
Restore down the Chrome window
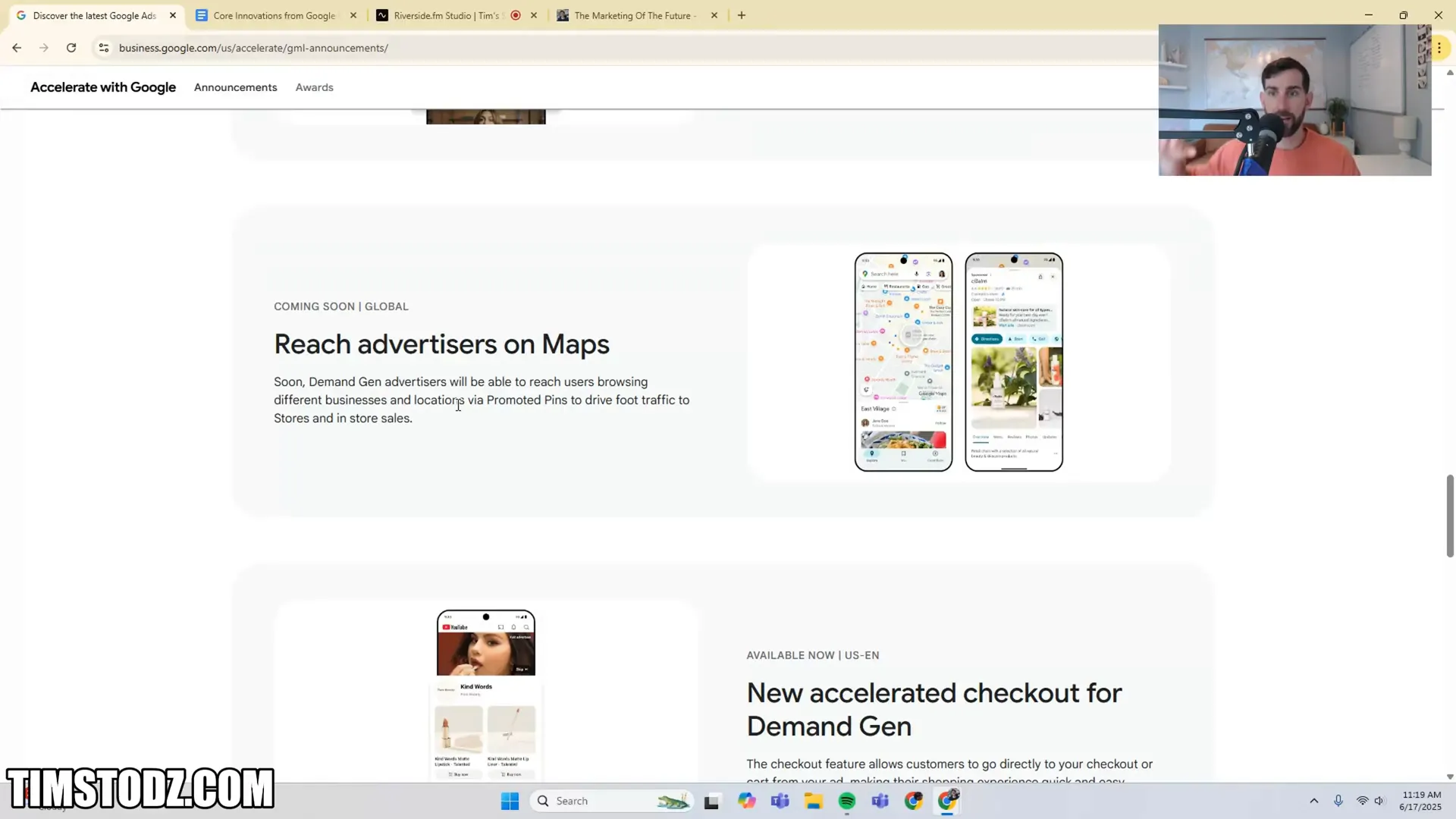click(x=1404, y=15)
